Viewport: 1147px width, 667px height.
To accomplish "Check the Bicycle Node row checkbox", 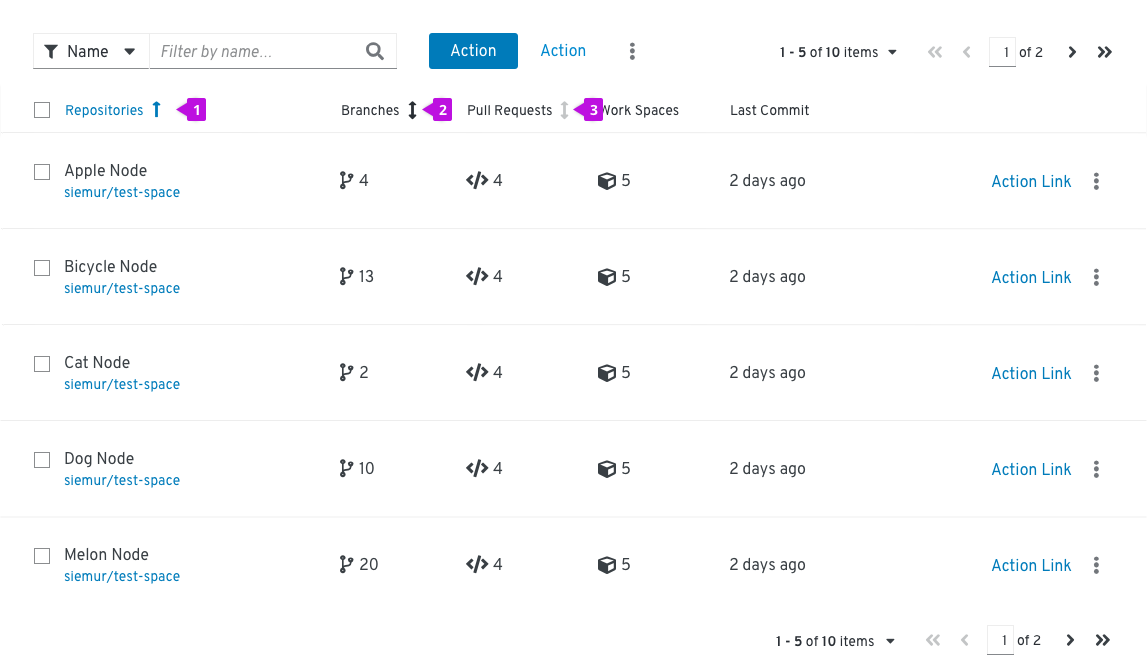I will (42, 268).
